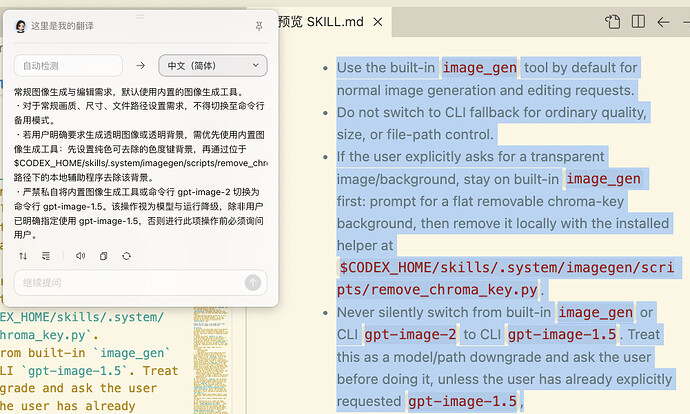Click translation line starting 对于常规画质

(140, 106)
